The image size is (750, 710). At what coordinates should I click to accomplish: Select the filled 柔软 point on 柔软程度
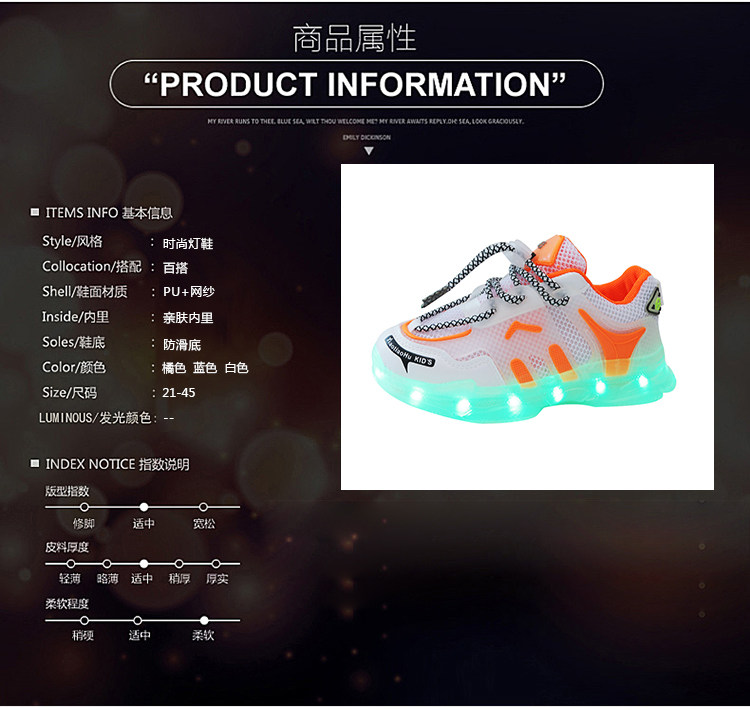204,621
